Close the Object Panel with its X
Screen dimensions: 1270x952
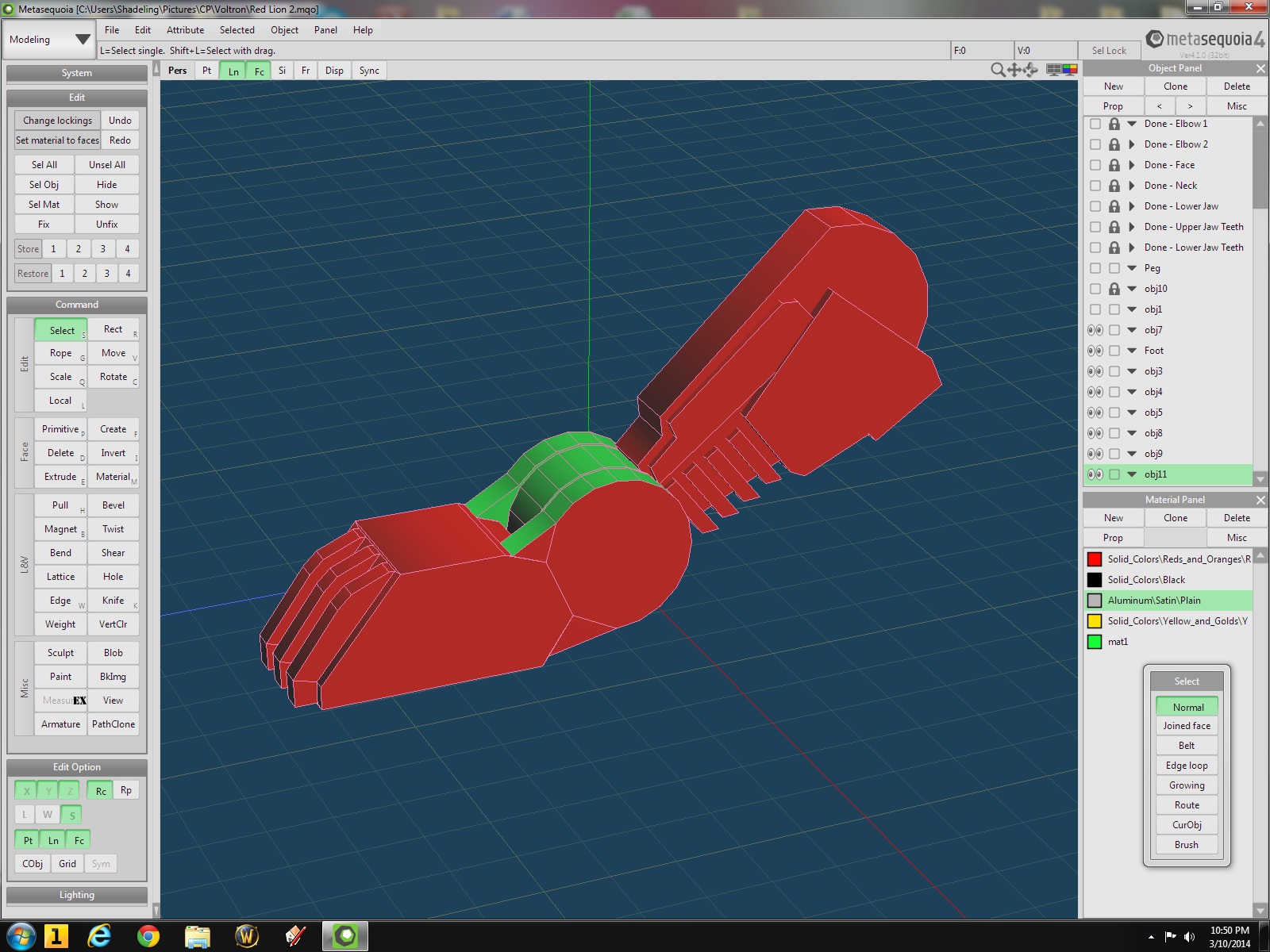click(1260, 68)
